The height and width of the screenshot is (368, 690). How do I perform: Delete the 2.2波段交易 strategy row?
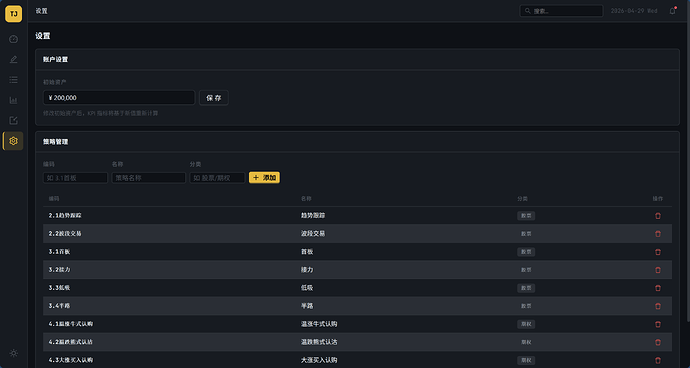point(658,234)
